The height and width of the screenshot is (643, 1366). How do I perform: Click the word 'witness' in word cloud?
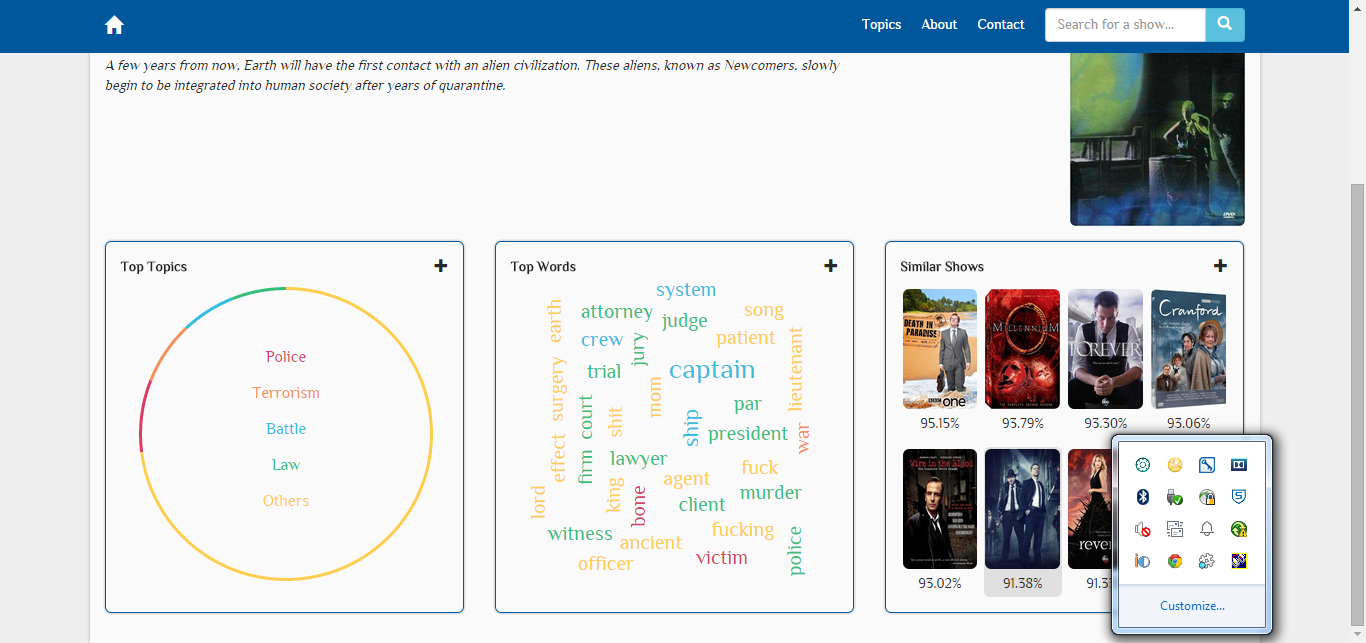[x=580, y=533]
